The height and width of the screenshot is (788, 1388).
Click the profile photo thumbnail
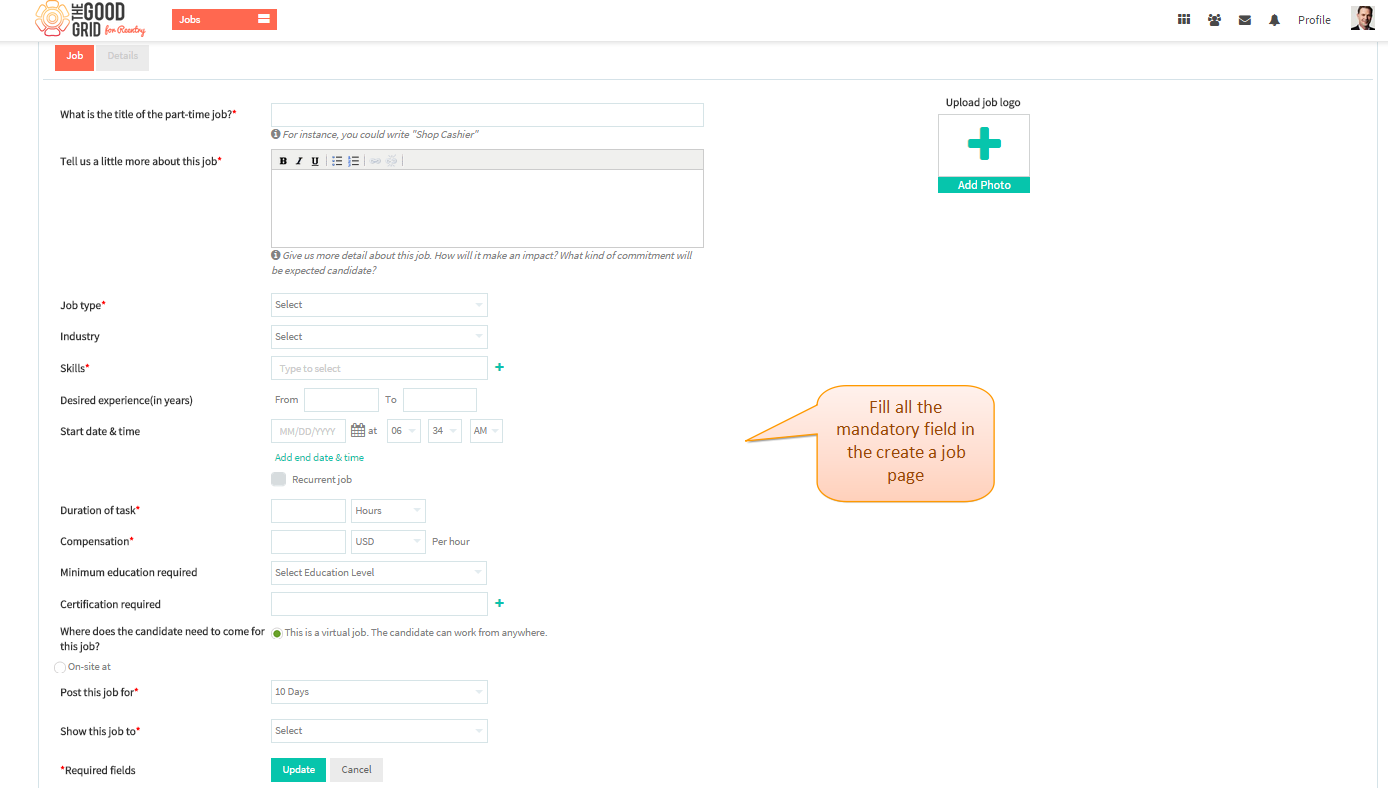[1363, 18]
